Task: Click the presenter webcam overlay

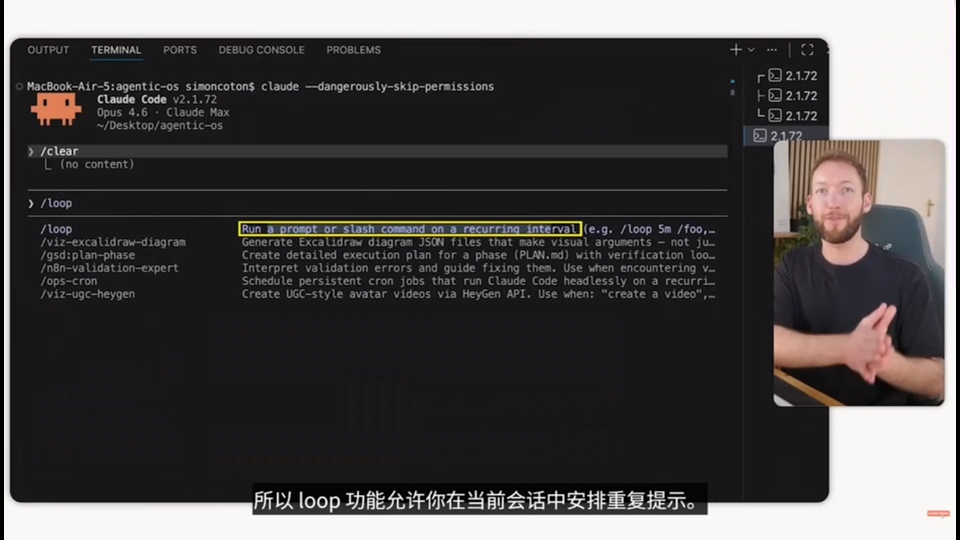Action: [x=859, y=272]
